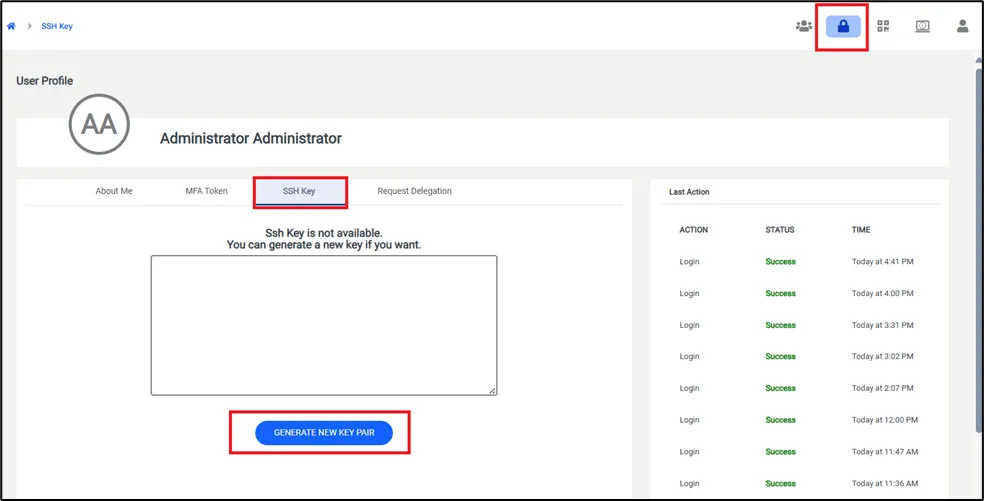Click the Generate New Key Pair button

[x=324, y=433]
